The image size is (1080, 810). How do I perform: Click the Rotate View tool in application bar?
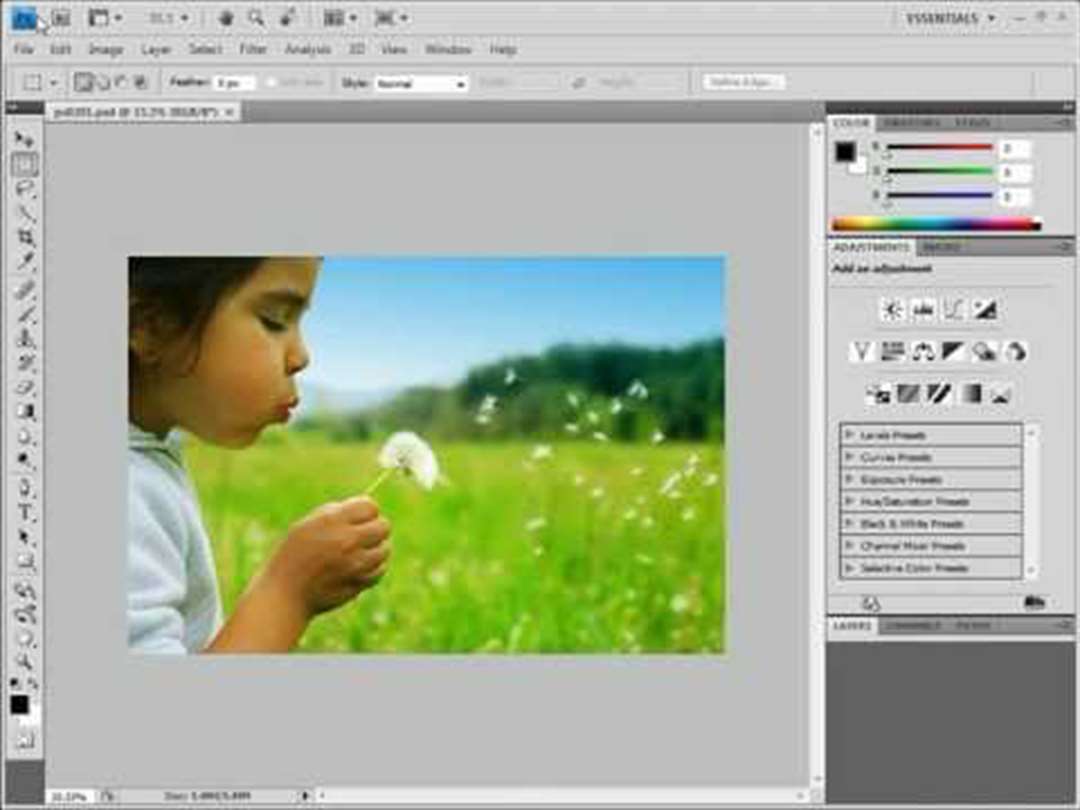pos(287,18)
